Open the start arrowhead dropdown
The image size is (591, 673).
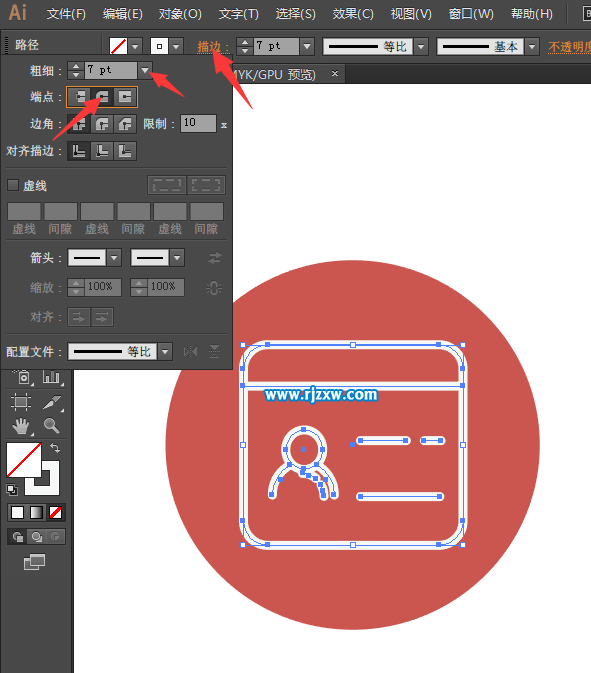click(x=114, y=258)
